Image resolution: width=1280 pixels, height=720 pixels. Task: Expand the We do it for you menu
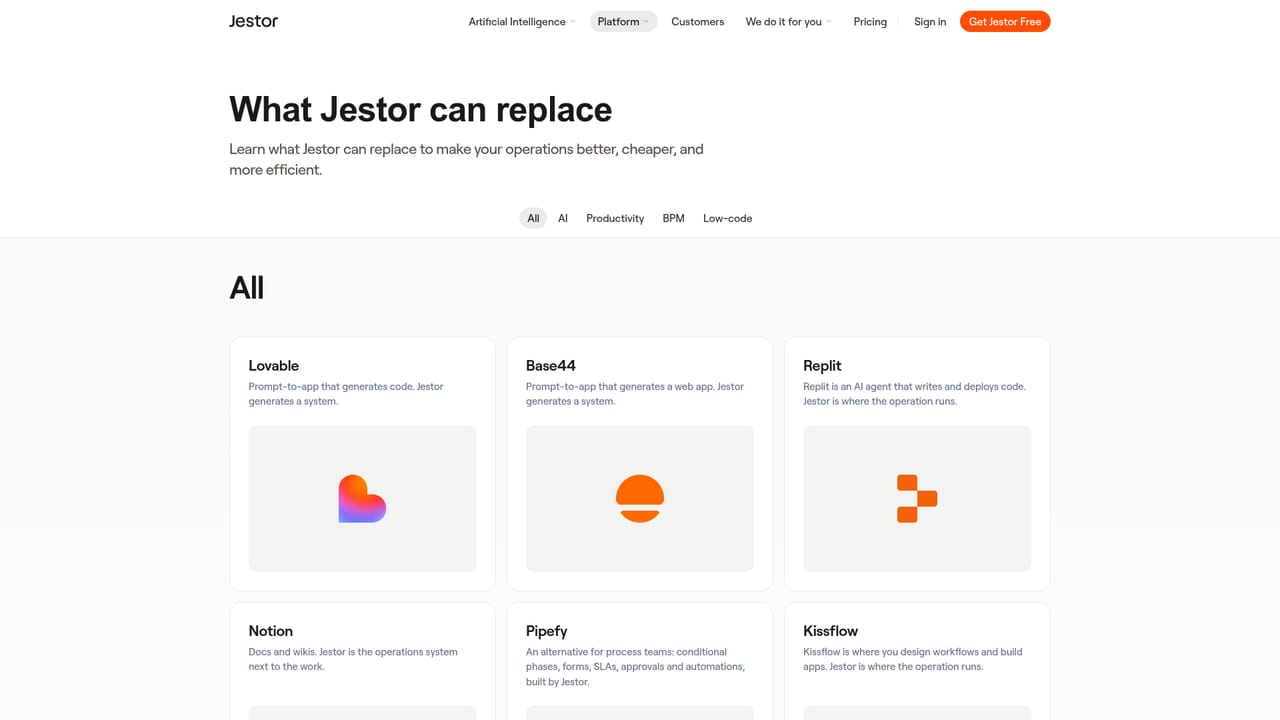788,22
